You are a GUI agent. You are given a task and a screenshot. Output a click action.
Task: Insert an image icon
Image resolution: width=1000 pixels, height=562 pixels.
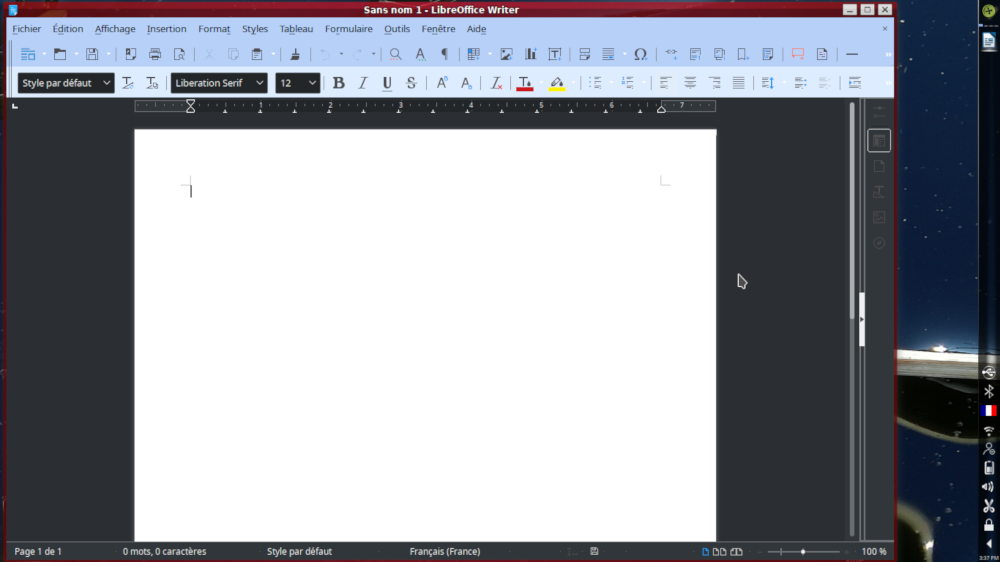[x=506, y=54]
